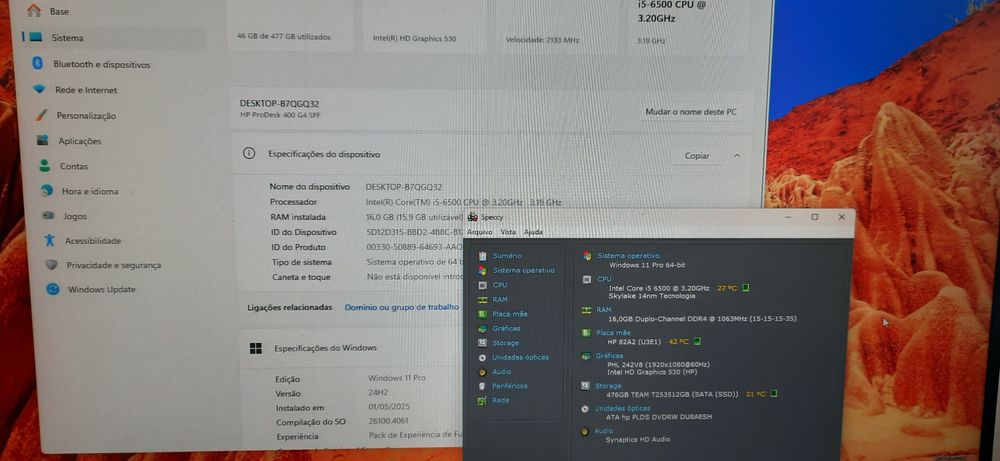Image resolution: width=1000 pixels, height=461 pixels.
Task: Select text '476GB TEAM T253512GB (SATA (SSD))'
Action: (x=672, y=395)
